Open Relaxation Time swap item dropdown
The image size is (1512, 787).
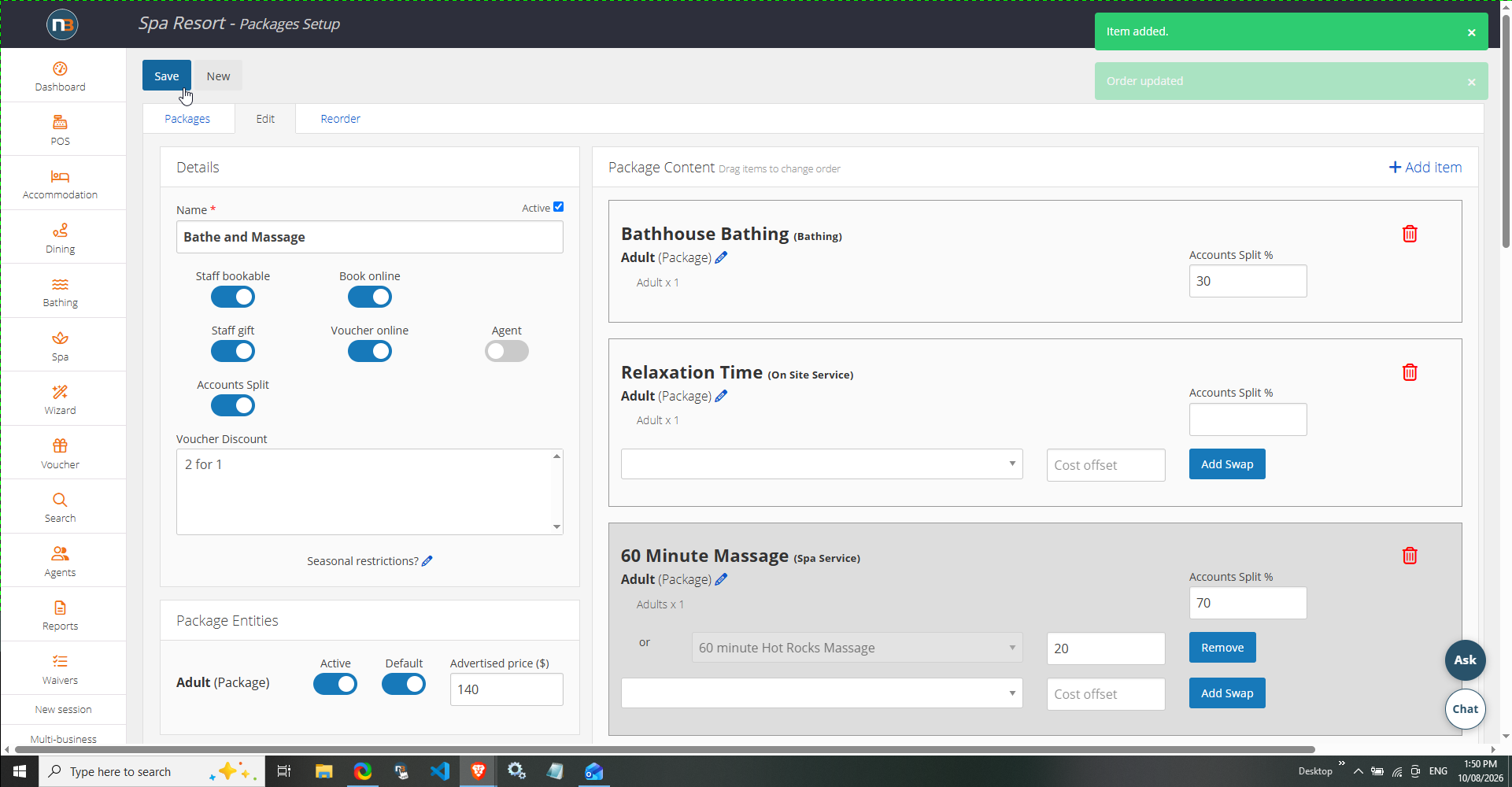pyautogui.click(x=822, y=464)
